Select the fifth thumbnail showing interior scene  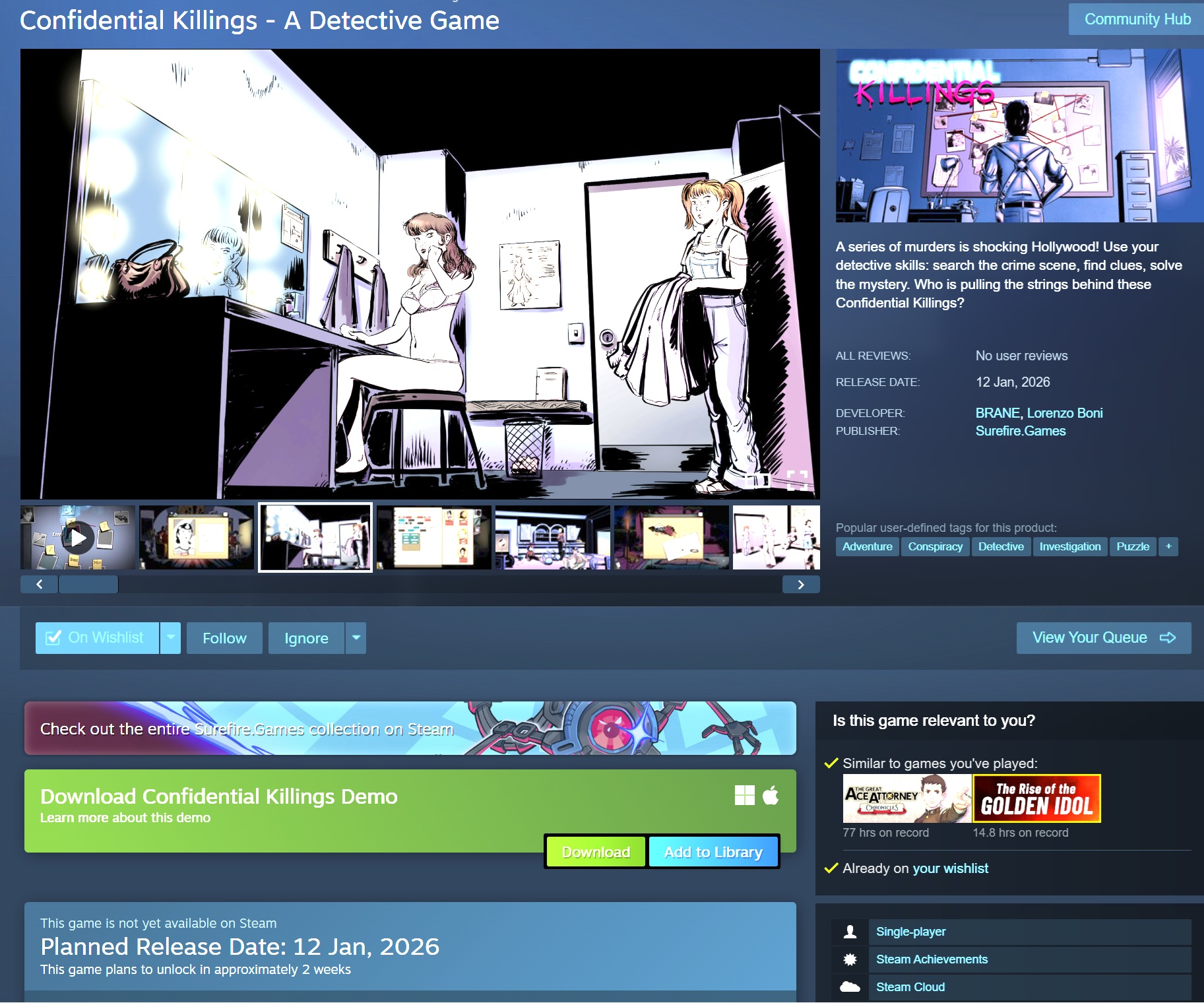(x=553, y=538)
